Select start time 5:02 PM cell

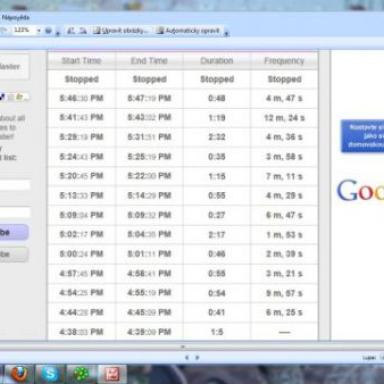pos(81,234)
